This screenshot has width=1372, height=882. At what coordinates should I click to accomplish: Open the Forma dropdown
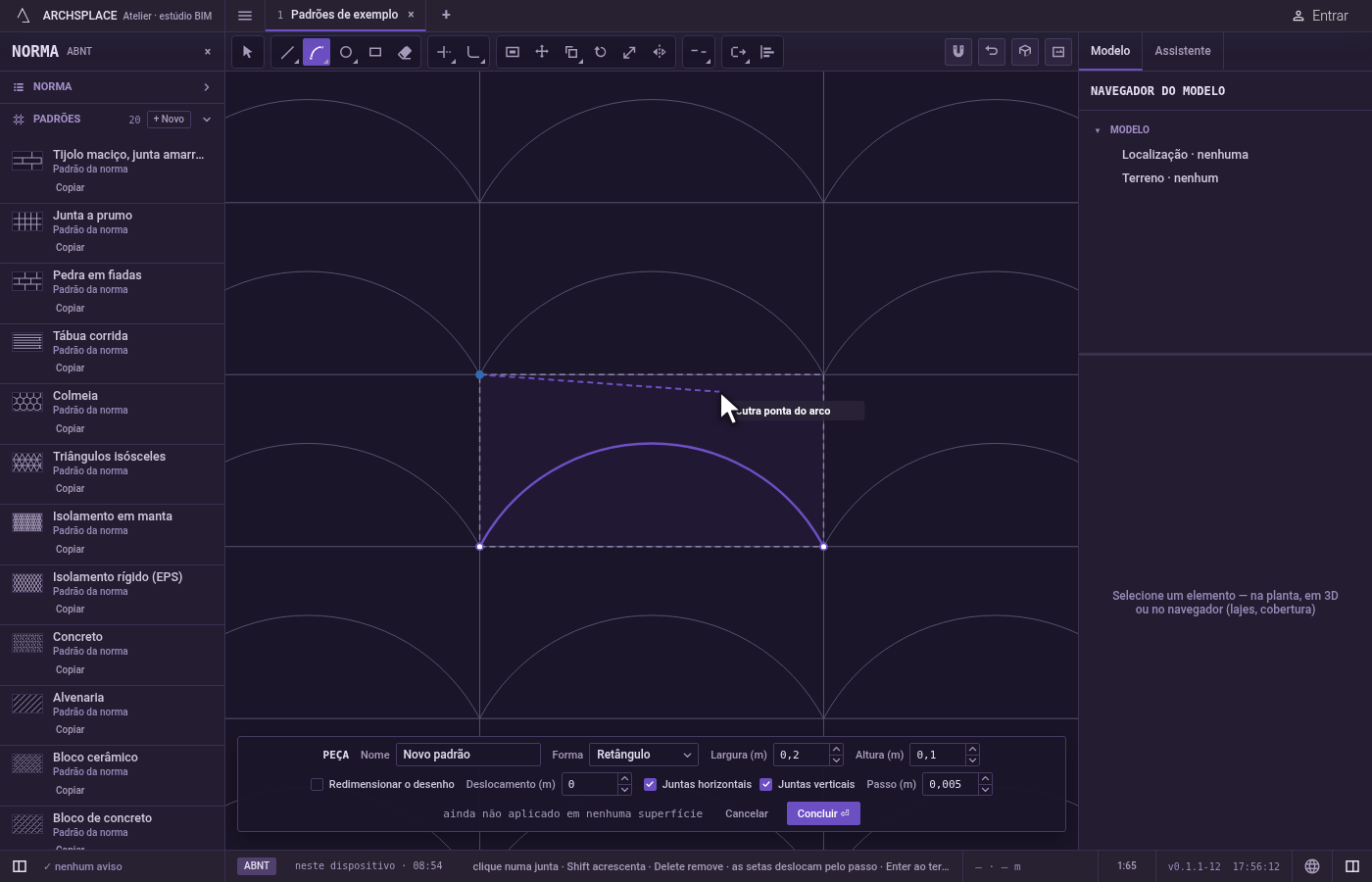[x=644, y=755]
